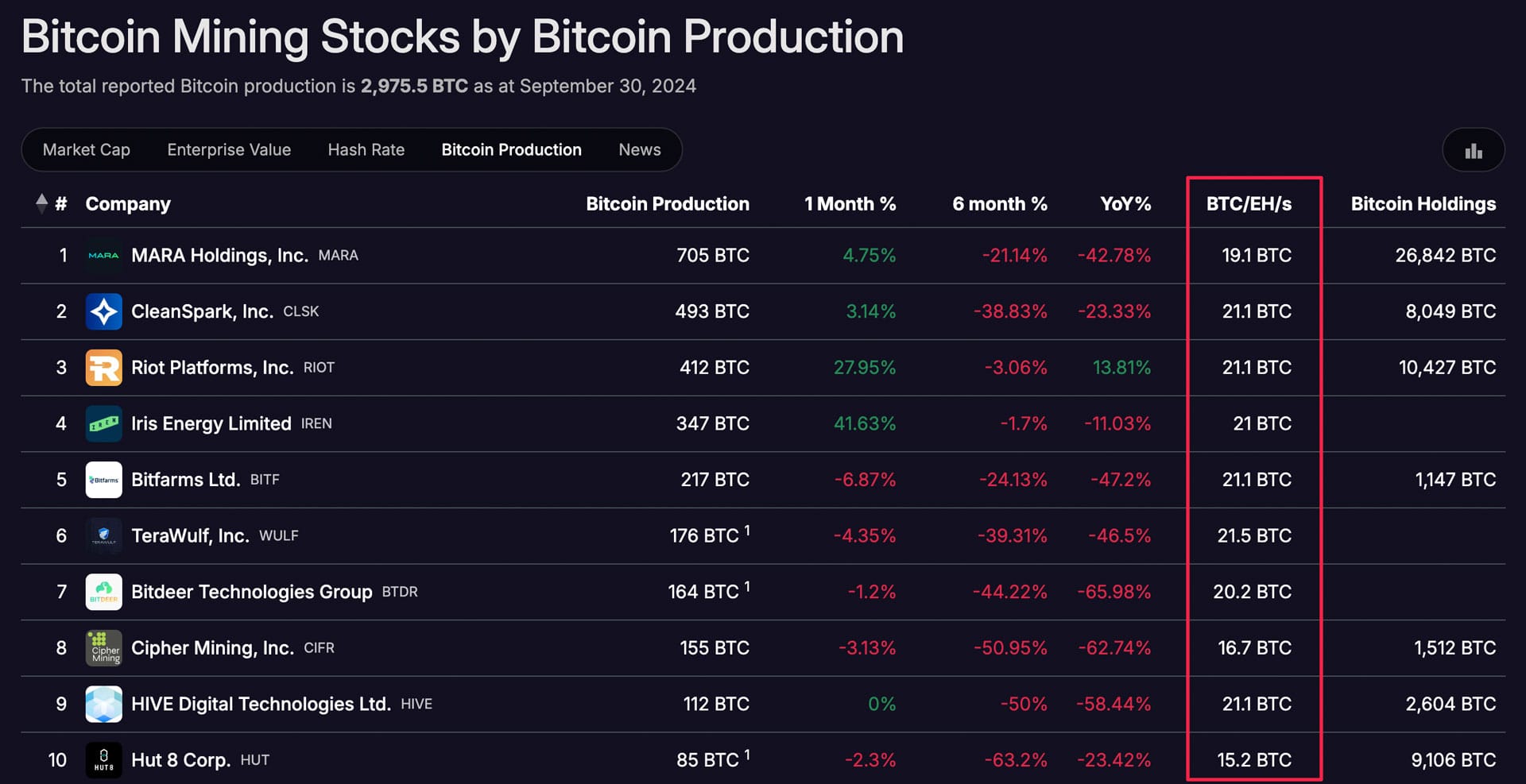Sort by the YoY% column header

[x=1125, y=204]
